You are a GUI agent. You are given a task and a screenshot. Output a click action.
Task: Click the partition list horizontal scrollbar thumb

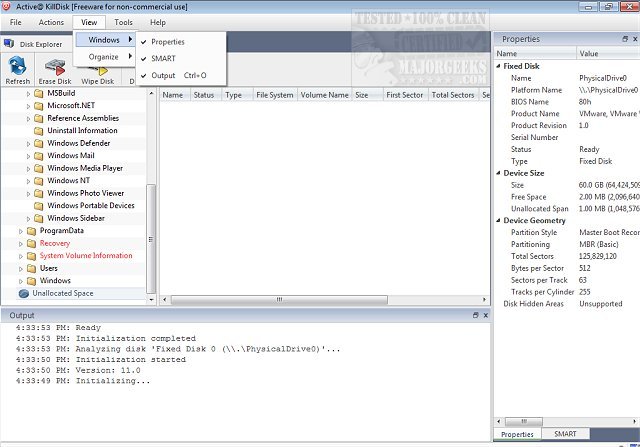coord(279,300)
